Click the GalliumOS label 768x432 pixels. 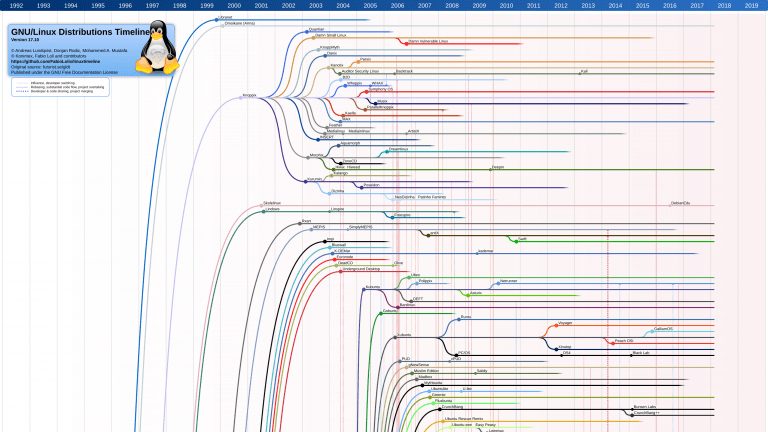pyautogui.click(x=663, y=329)
